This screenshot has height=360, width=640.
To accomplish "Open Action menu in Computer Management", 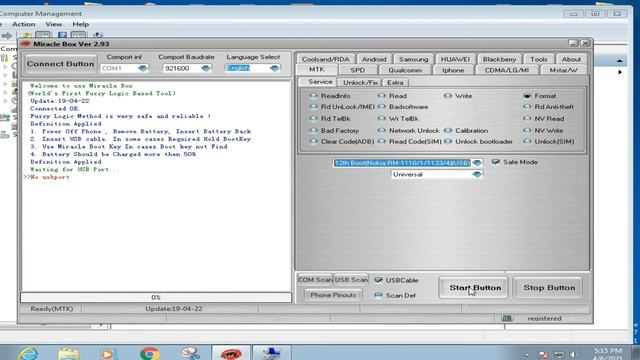I will coord(23,24).
